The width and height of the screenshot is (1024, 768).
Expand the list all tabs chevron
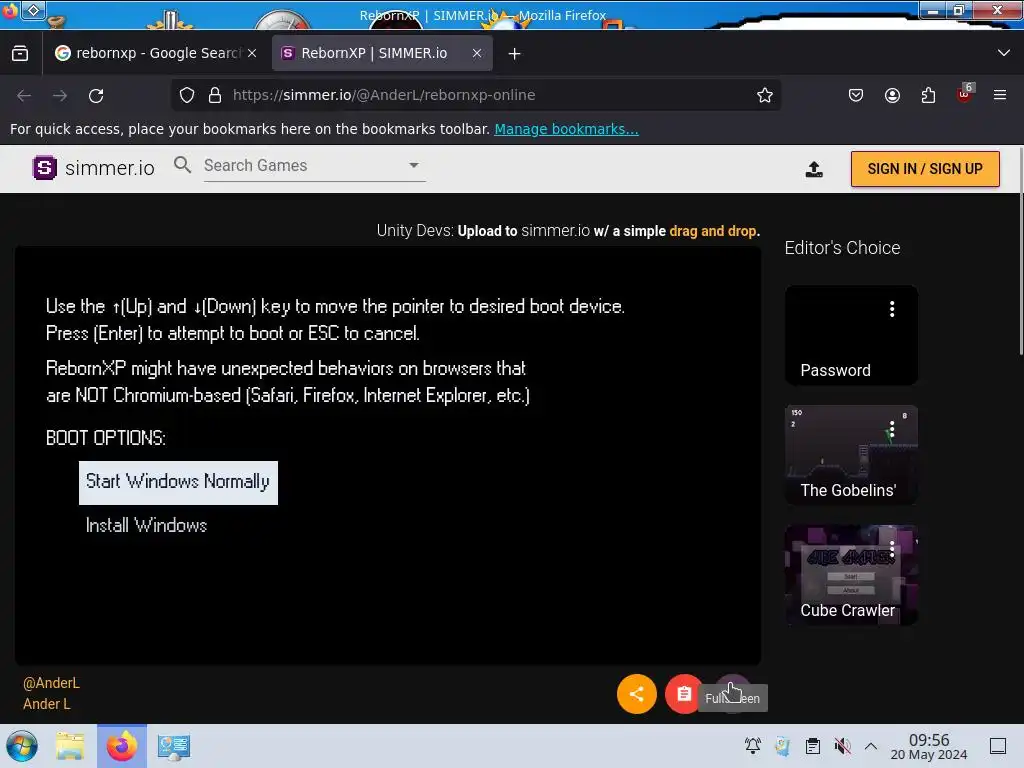click(x=1004, y=53)
